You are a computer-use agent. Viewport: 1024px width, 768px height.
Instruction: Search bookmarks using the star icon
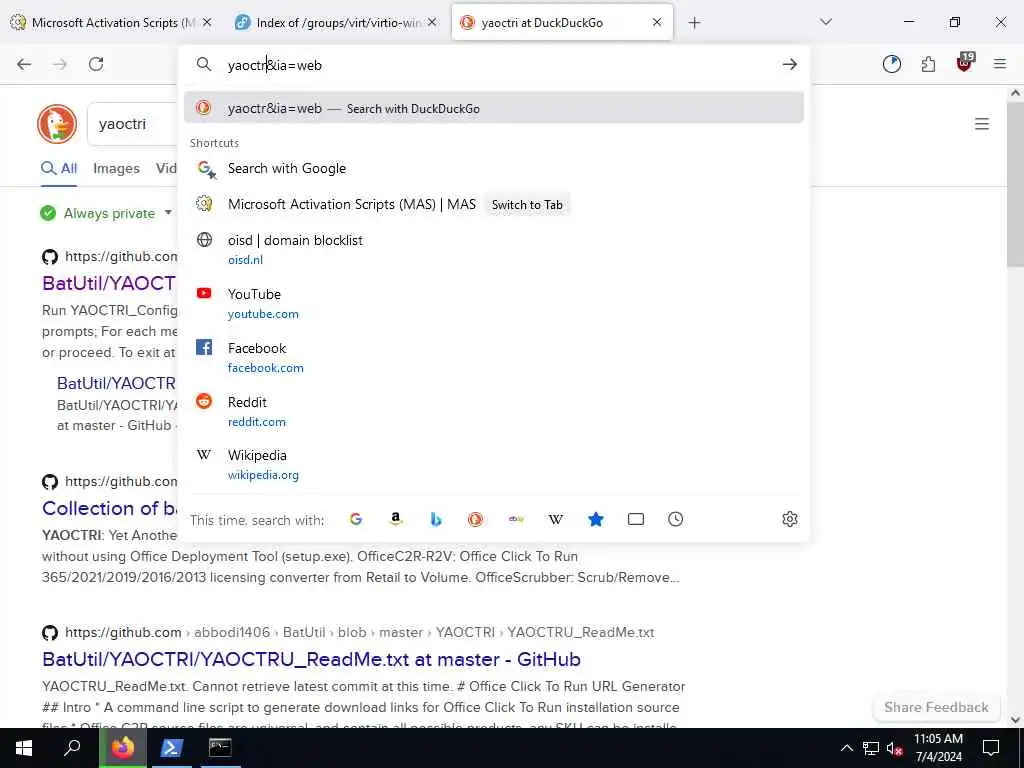tap(596, 519)
